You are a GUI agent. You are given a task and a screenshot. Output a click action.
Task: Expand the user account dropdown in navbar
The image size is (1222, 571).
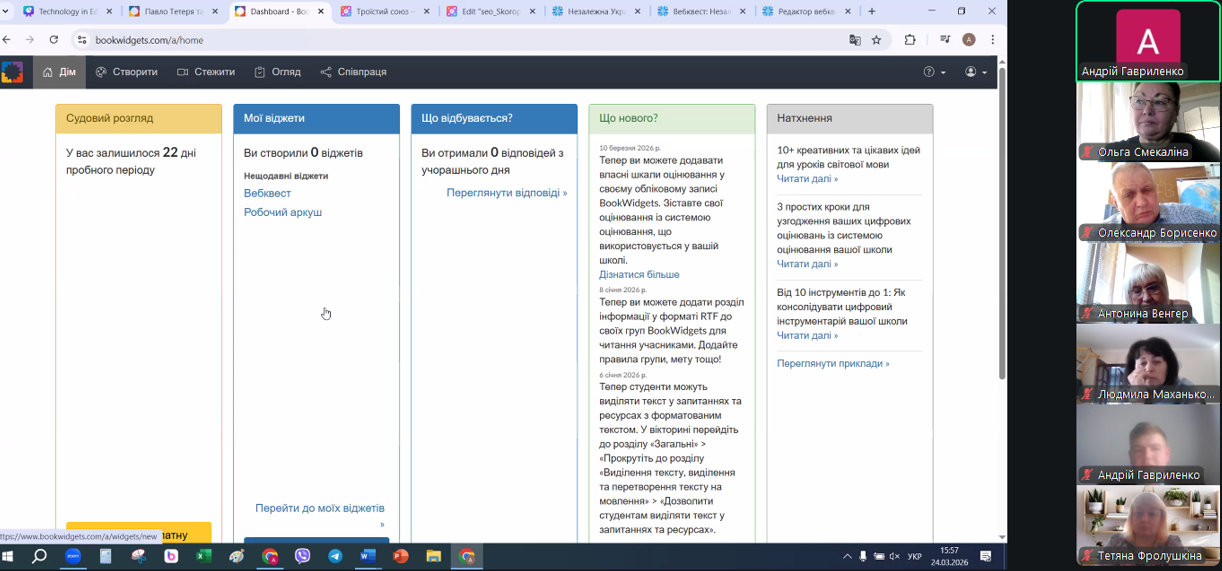[975, 72]
